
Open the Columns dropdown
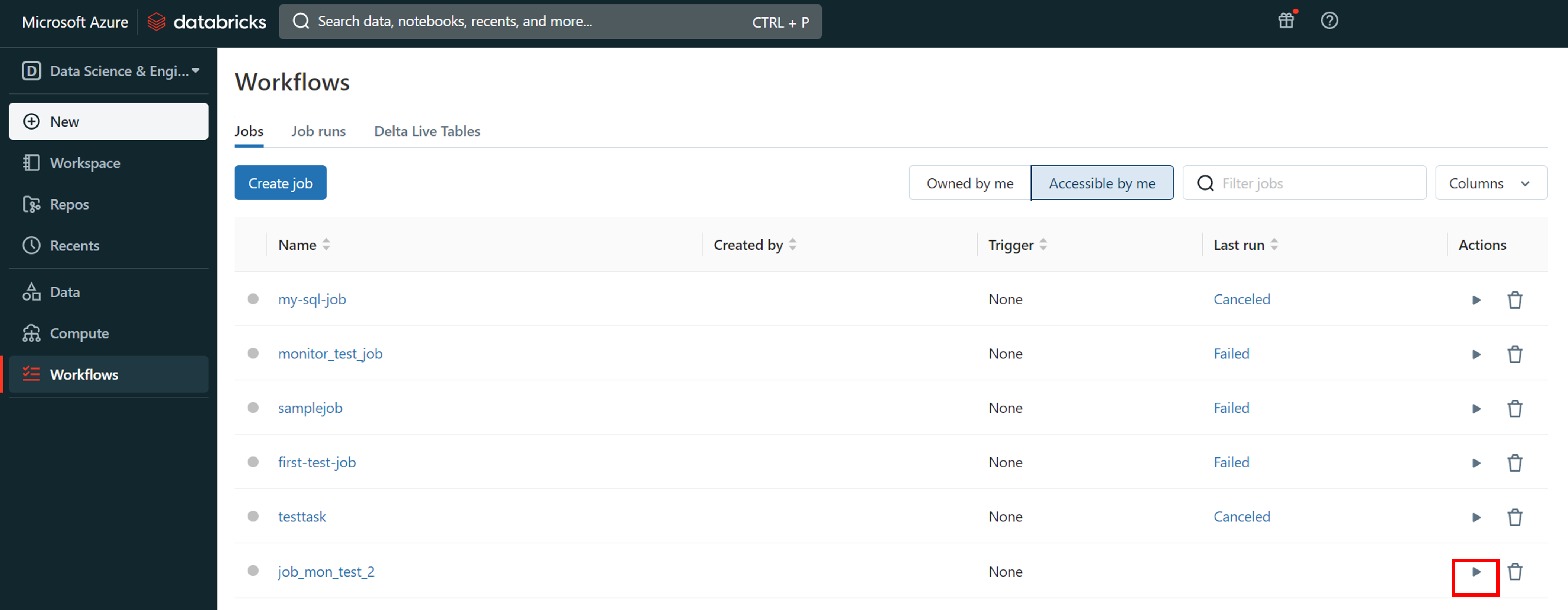point(1490,183)
